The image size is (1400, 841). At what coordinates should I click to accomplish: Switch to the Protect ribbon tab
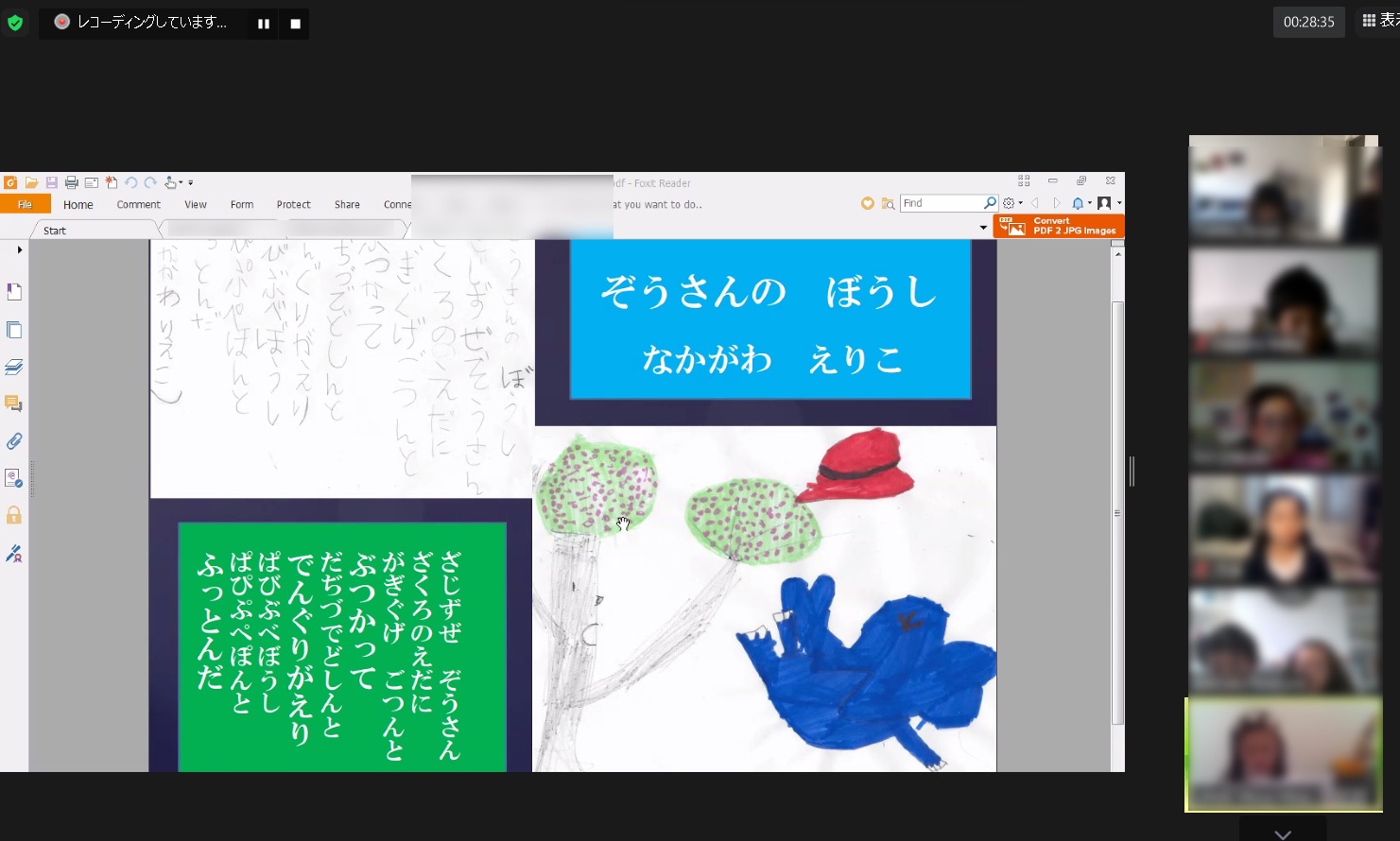pos(294,204)
